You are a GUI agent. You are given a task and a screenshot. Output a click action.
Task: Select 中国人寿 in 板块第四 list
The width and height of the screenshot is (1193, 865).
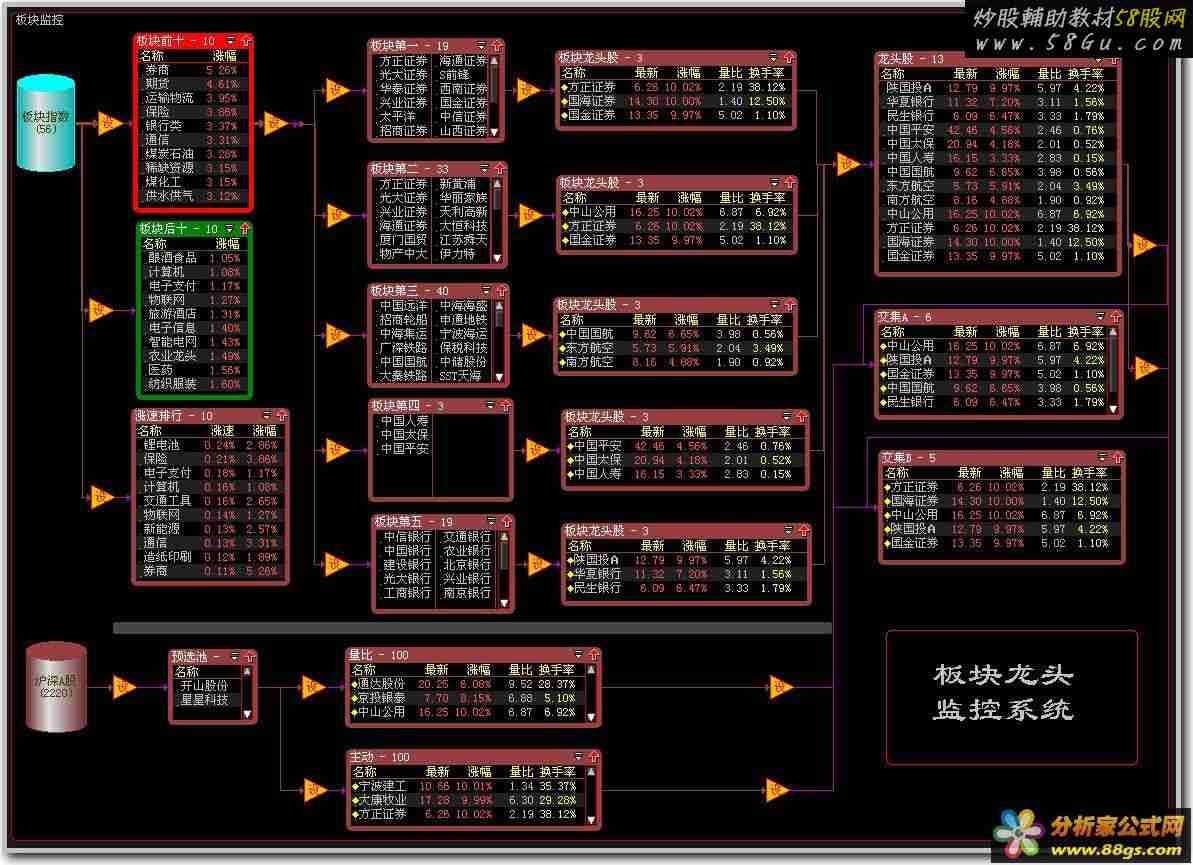404,421
